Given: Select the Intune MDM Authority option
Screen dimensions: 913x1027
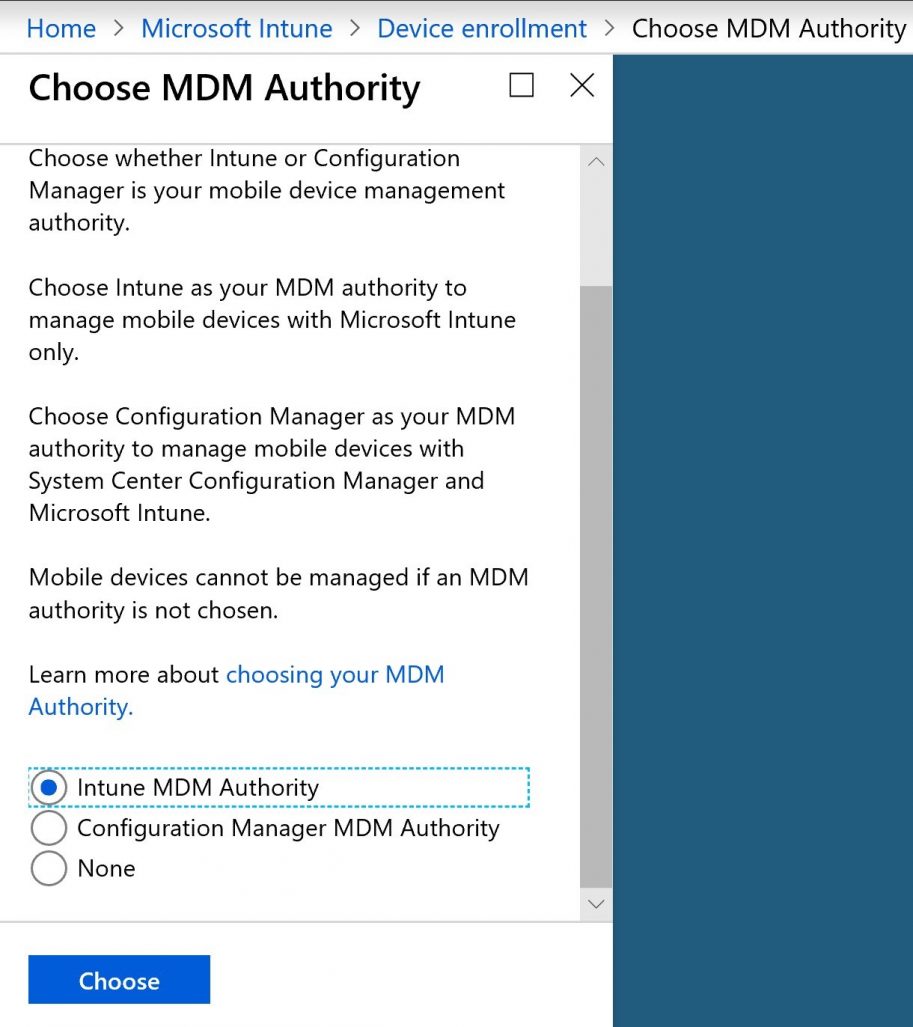Looking at the screenshot, I should (x=48, y=787).
